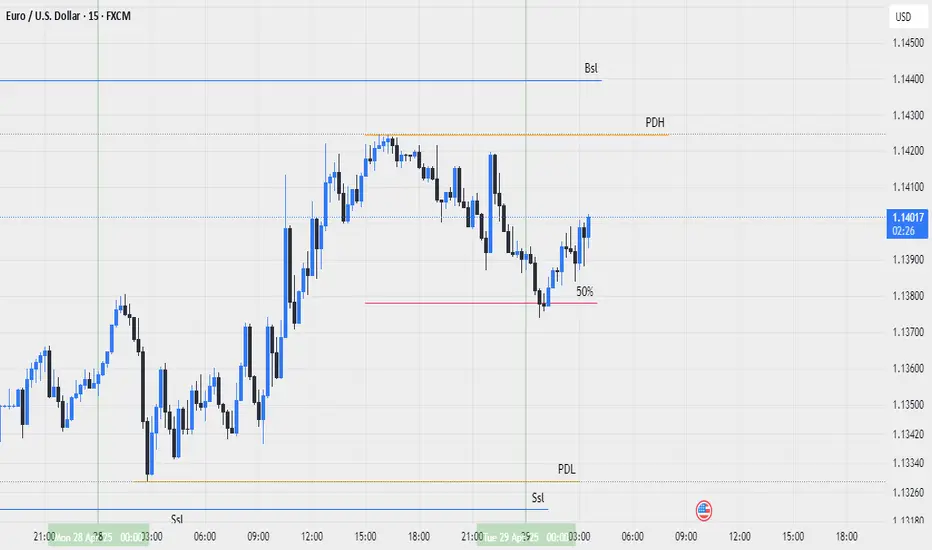Viewport: 932px width, 550px height.
Task: Click the 1.13260 price axis label
Action: (908, 492)
